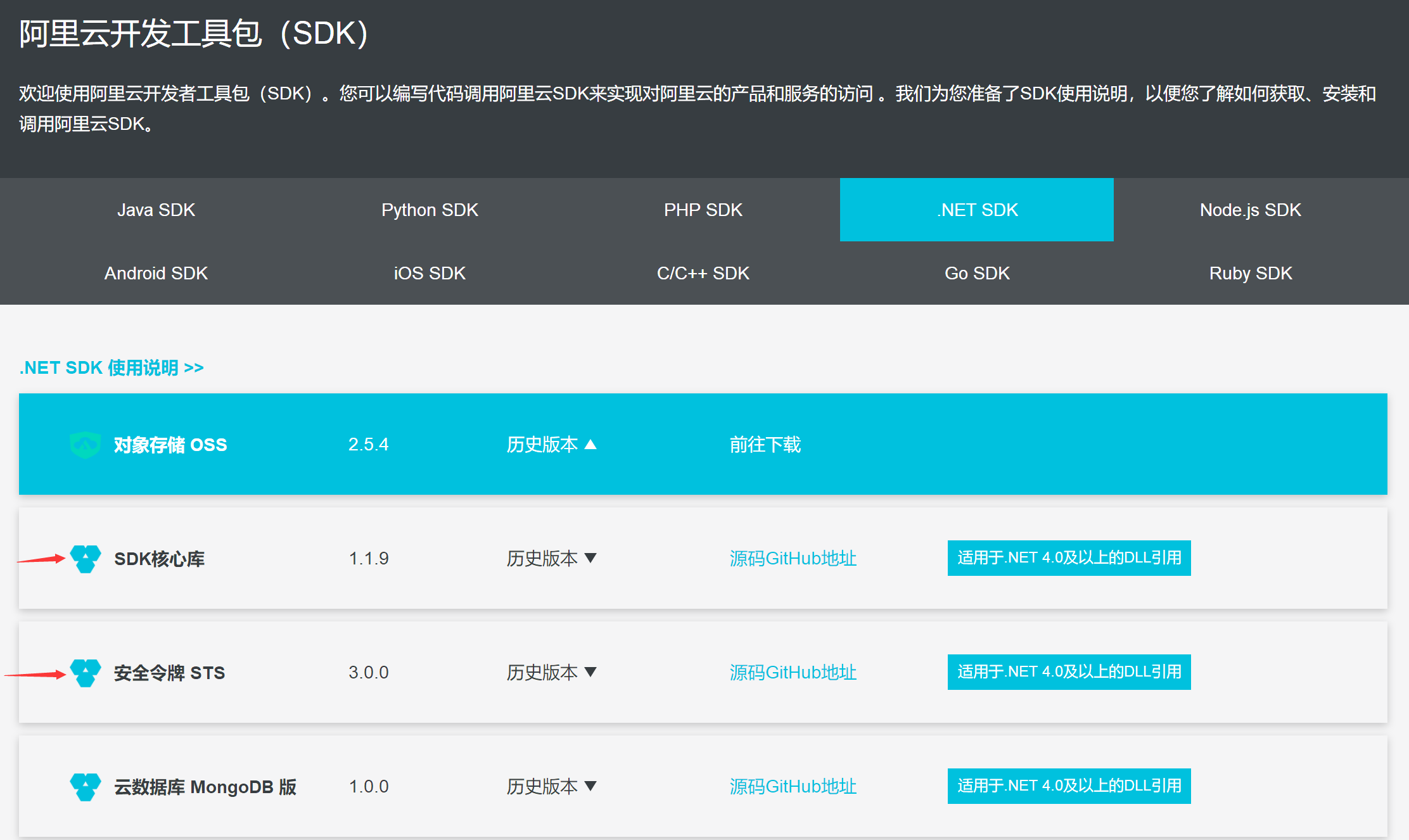Select the .NET SDK tab
This screenshot has width=1409, height=840.
pyautogui.click(x=977, y=210)
